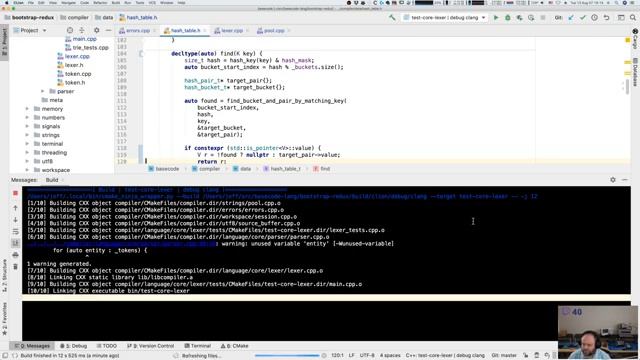
Task: Click Search Everywhere magnifier icon
Action: point(633,18)
